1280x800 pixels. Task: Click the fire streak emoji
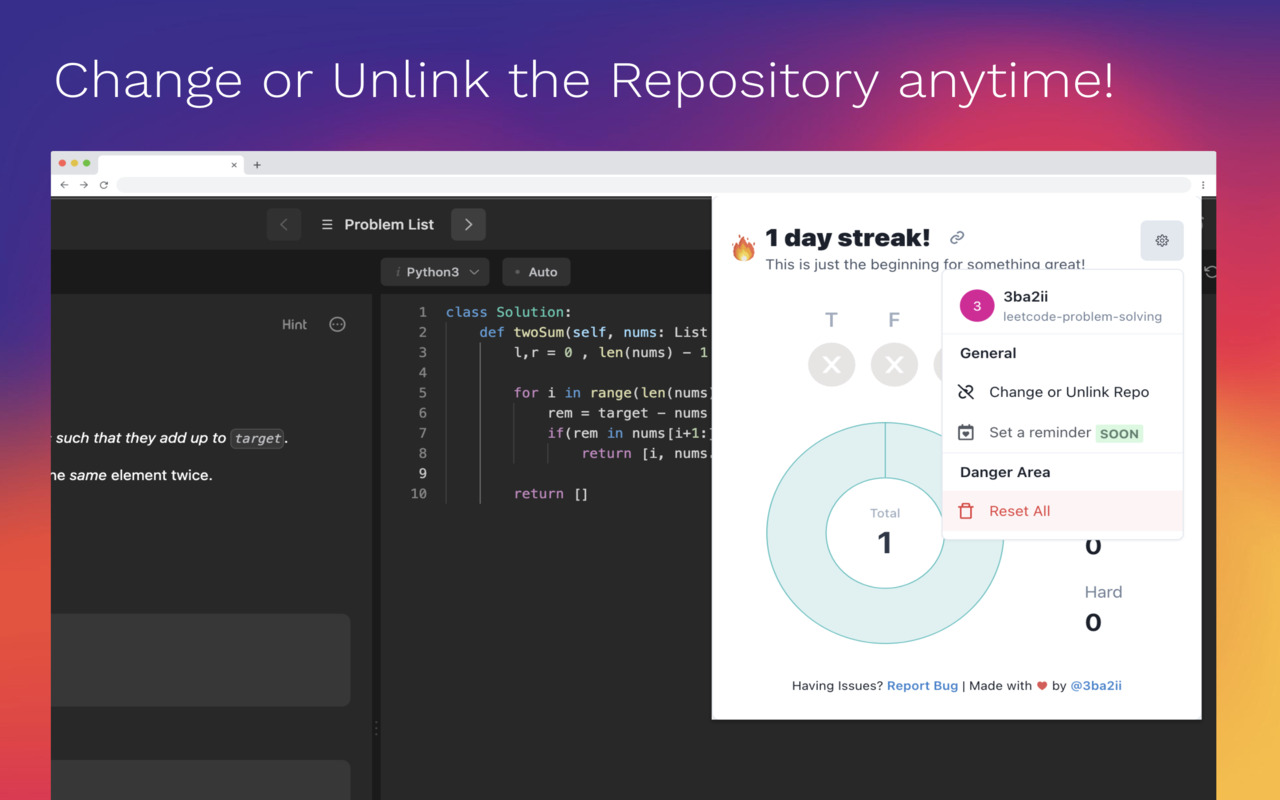742,243
